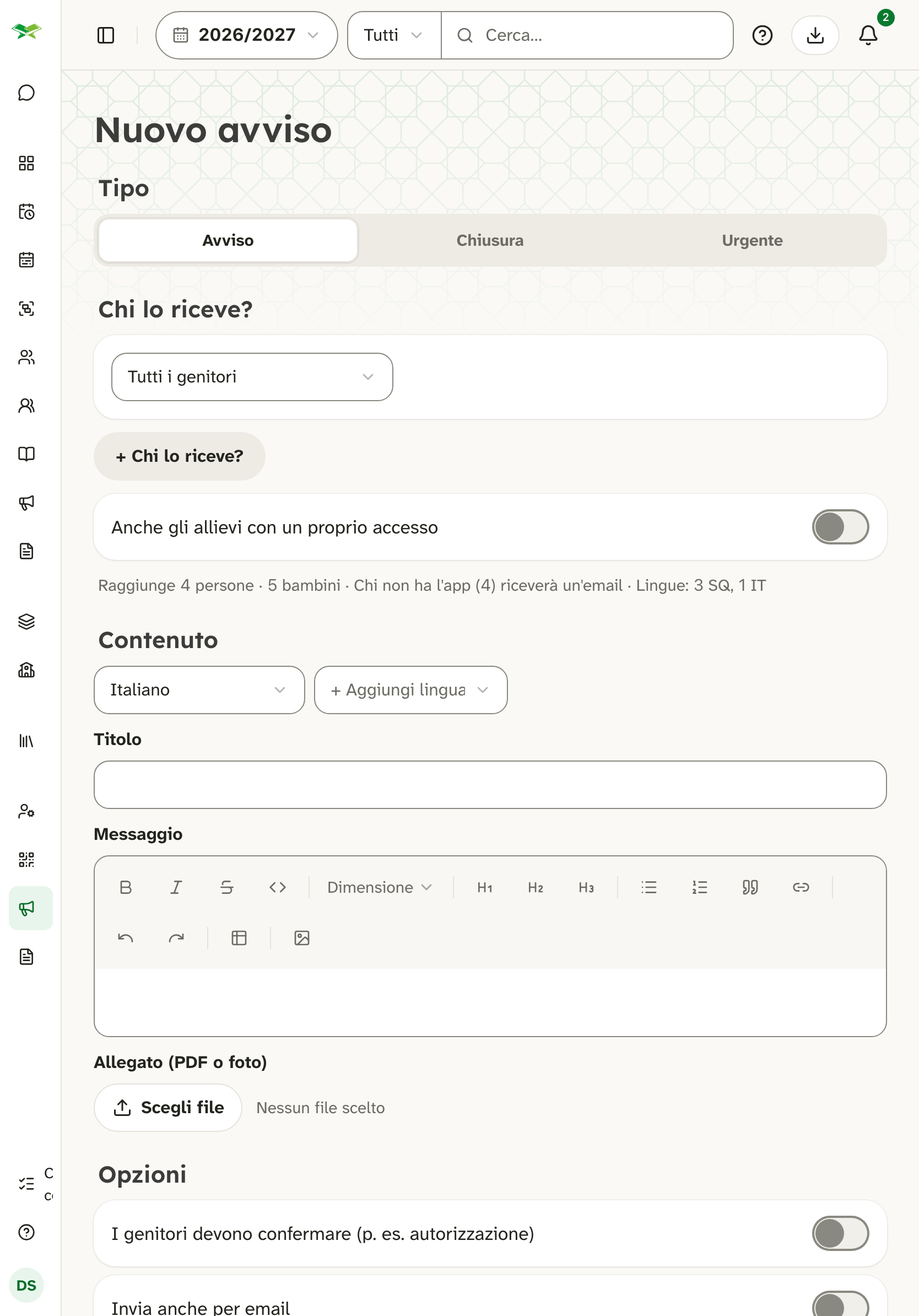Set Heading 1 in message editor
Screen dimensions: 919x1316
(x=485, y=887)
